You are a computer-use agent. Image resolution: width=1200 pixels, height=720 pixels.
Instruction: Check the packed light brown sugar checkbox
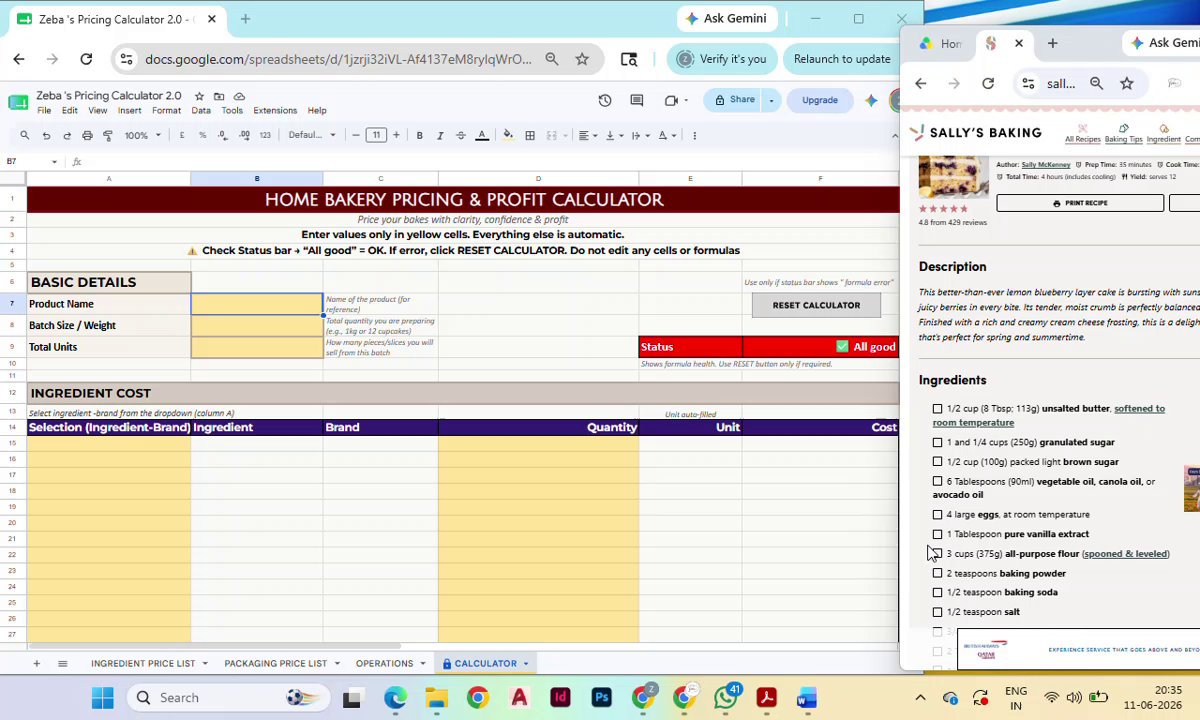point(937,461)
